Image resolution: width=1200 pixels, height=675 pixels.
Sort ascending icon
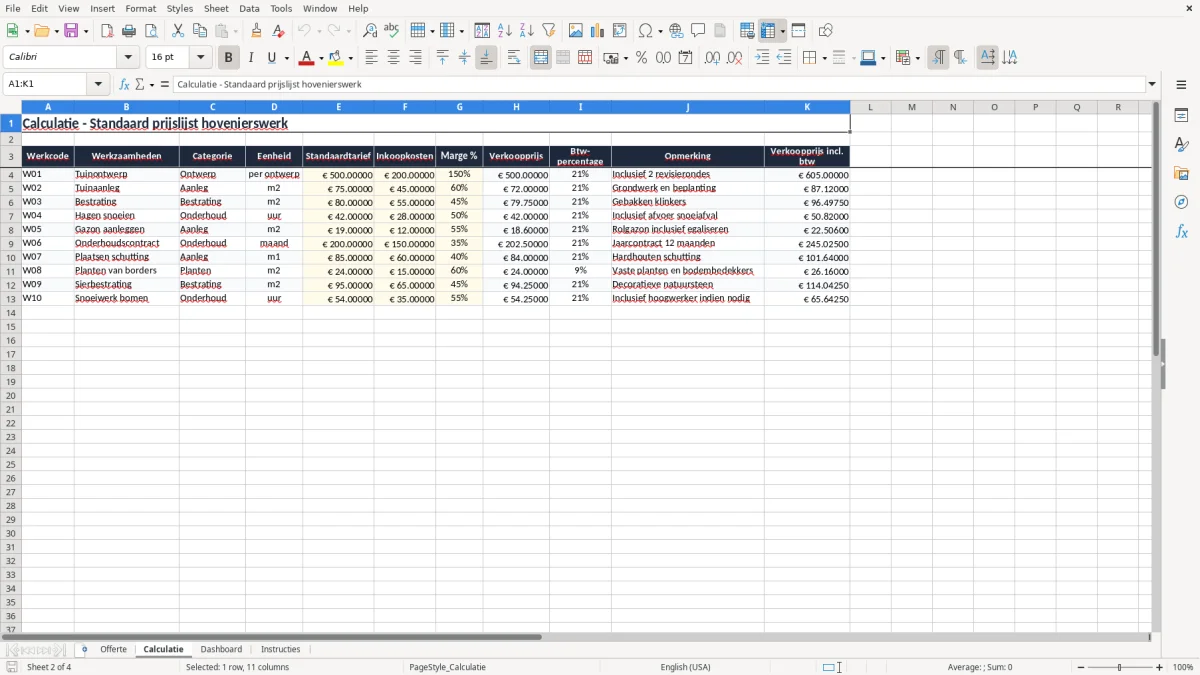[504, 31]
